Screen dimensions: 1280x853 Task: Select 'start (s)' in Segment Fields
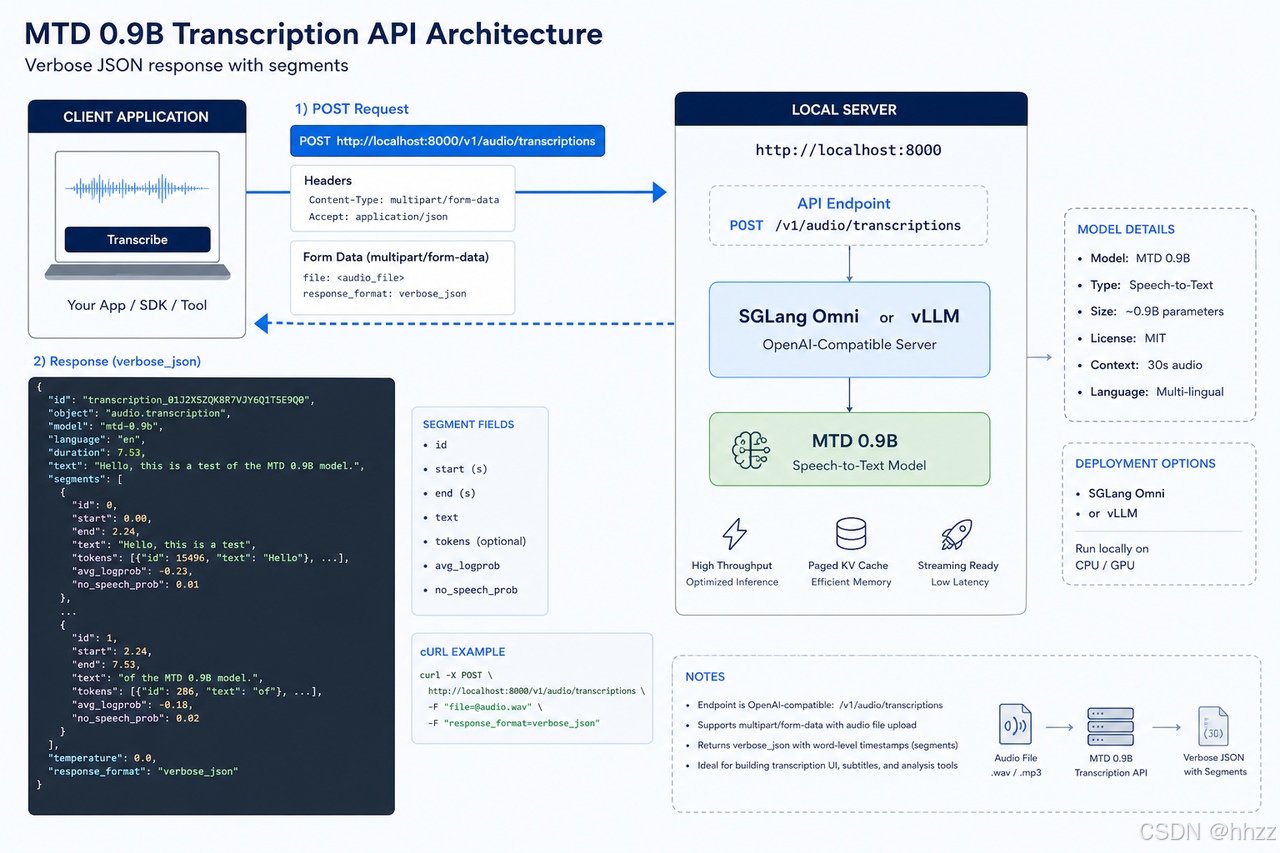[x=461, y=469]
